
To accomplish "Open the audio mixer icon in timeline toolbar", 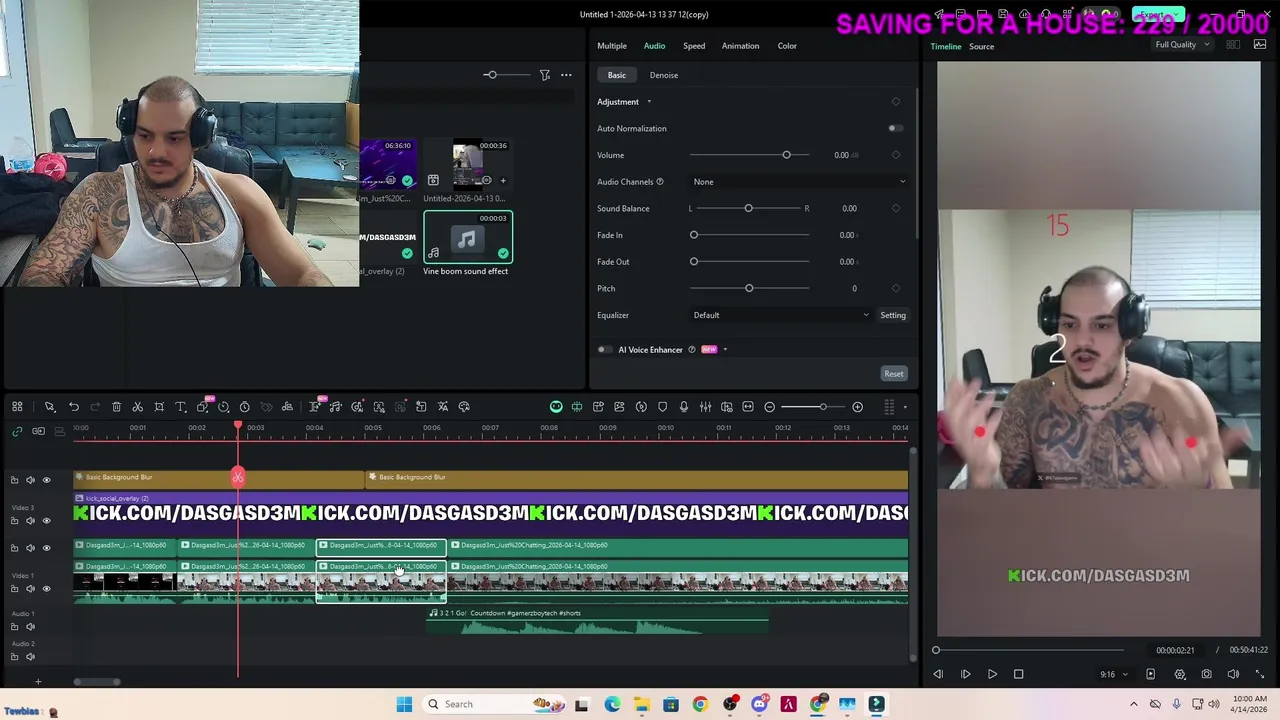I will [x=705, y=407].
